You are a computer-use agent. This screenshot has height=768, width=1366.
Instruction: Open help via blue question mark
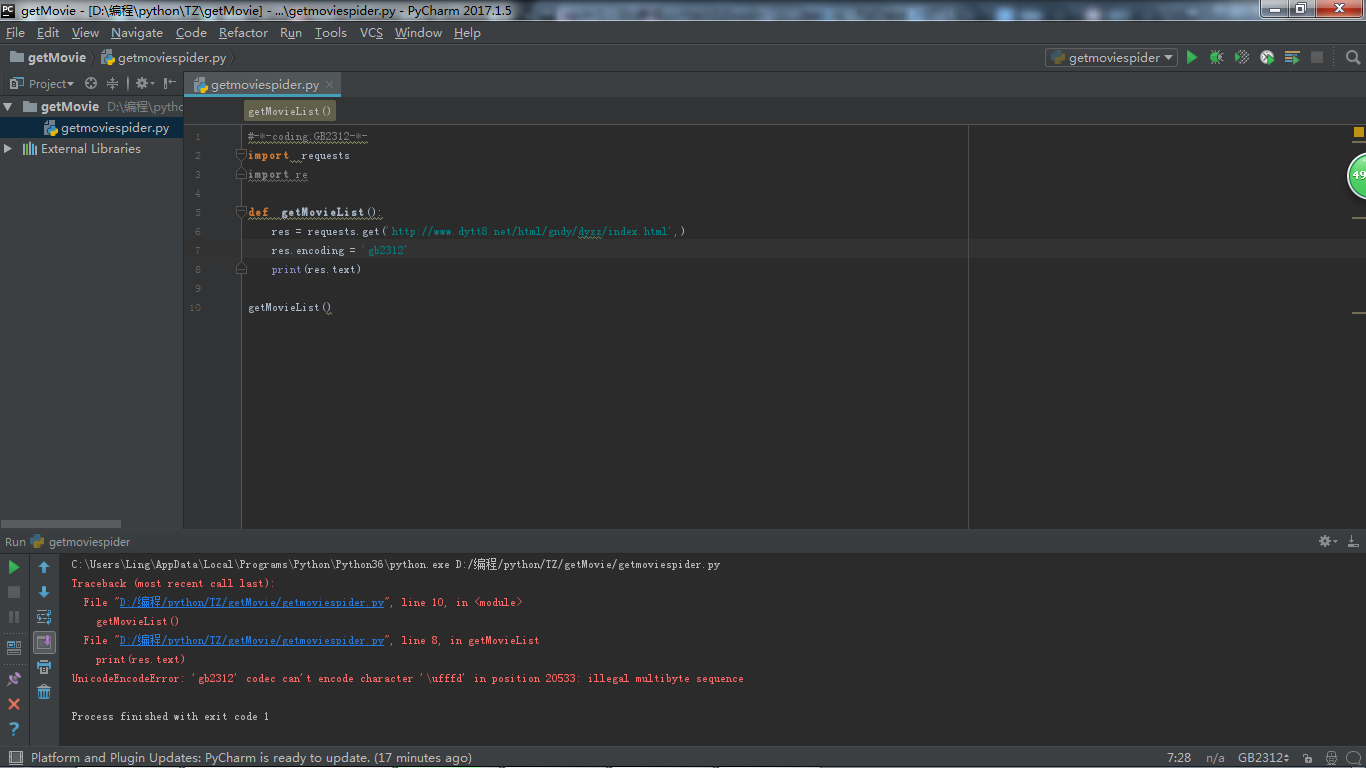(14, 729)
